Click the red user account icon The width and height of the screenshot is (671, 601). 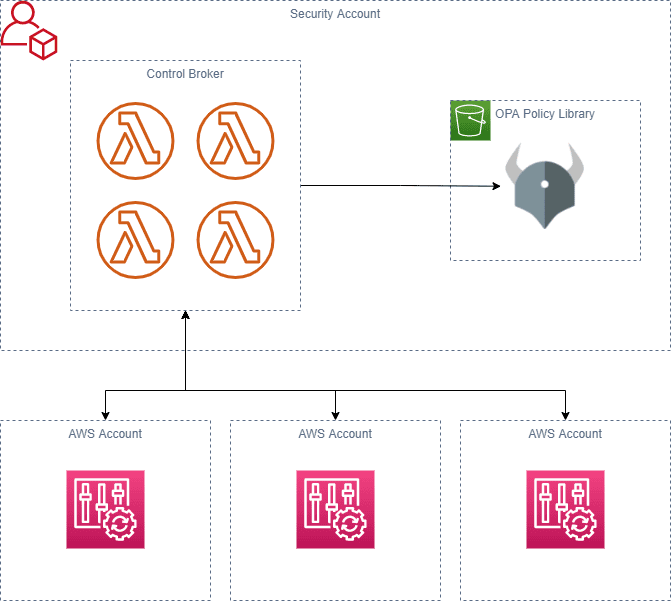(29, 30)
